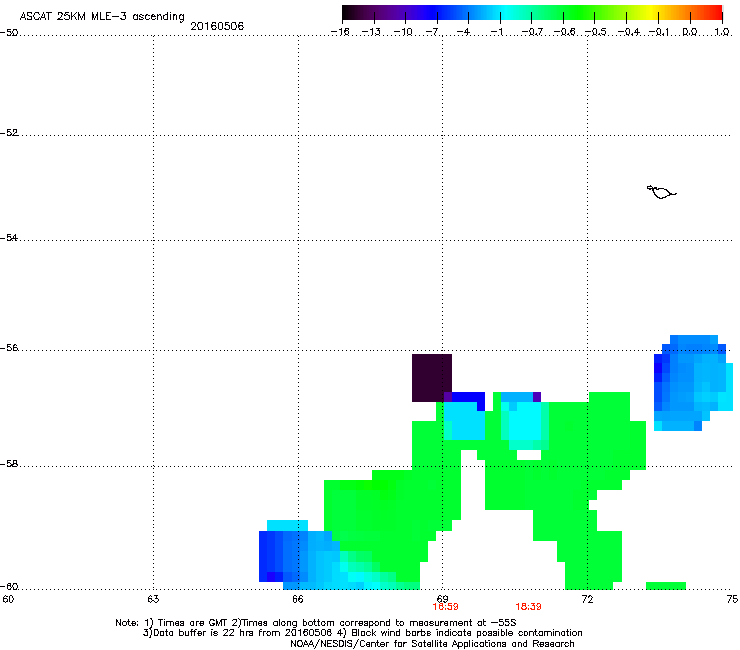This screenshot has width=740, height=650.
Task: Click the color bar label '-1'
Action: point(496,32)
